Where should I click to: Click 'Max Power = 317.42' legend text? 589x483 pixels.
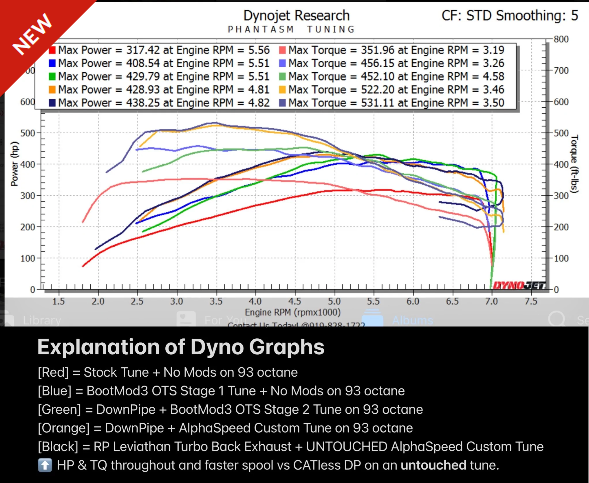coord(109,50)
